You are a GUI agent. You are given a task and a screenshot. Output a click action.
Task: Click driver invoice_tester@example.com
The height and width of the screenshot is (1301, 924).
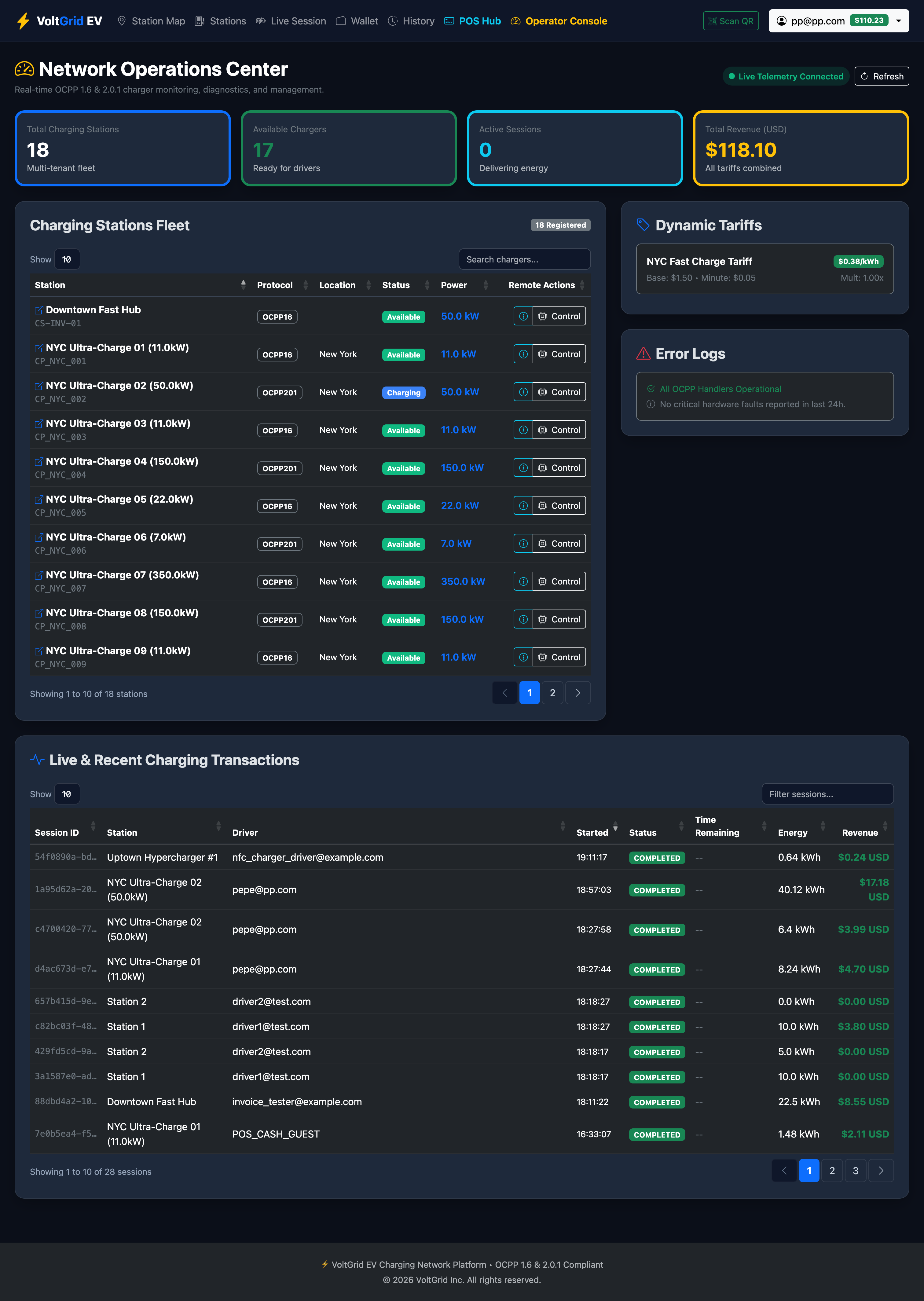297,1102
